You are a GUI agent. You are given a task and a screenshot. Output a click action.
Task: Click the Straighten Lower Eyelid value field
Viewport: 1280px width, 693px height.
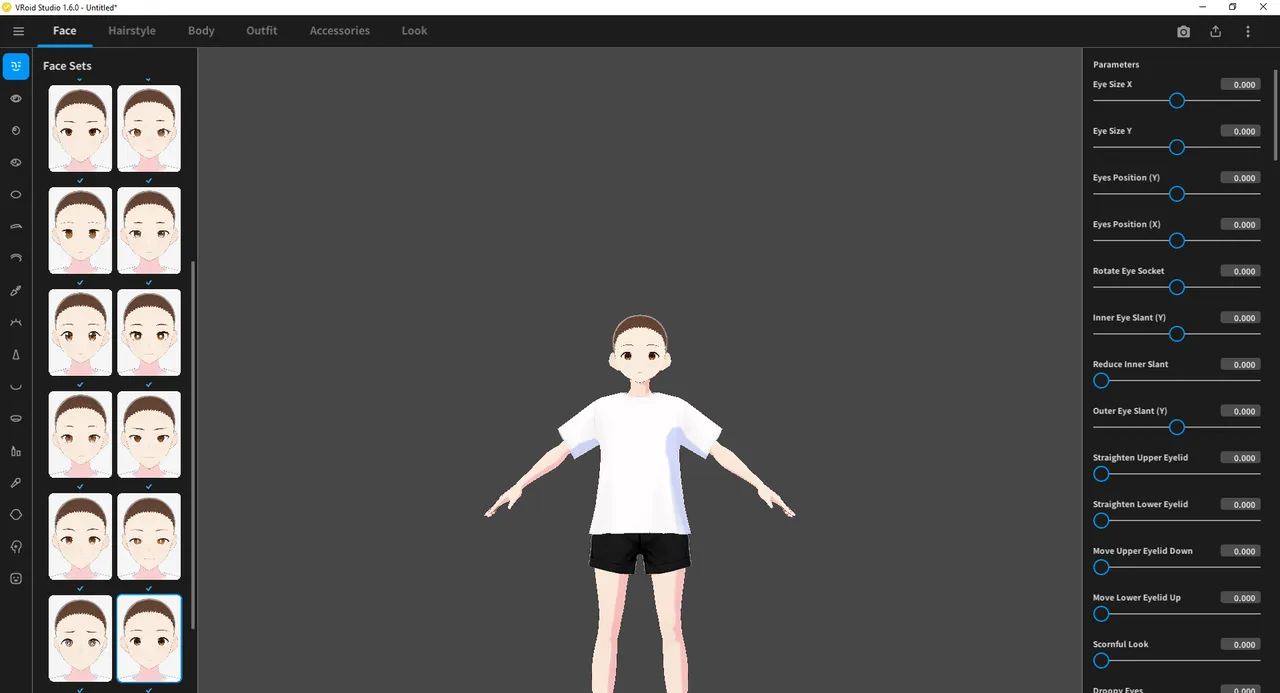1240,505
